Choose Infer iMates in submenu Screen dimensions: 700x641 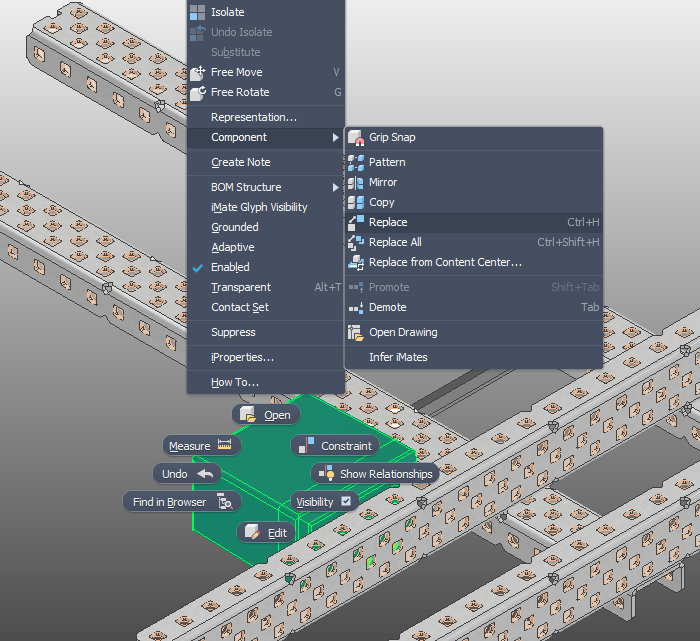tap(474, 358)
